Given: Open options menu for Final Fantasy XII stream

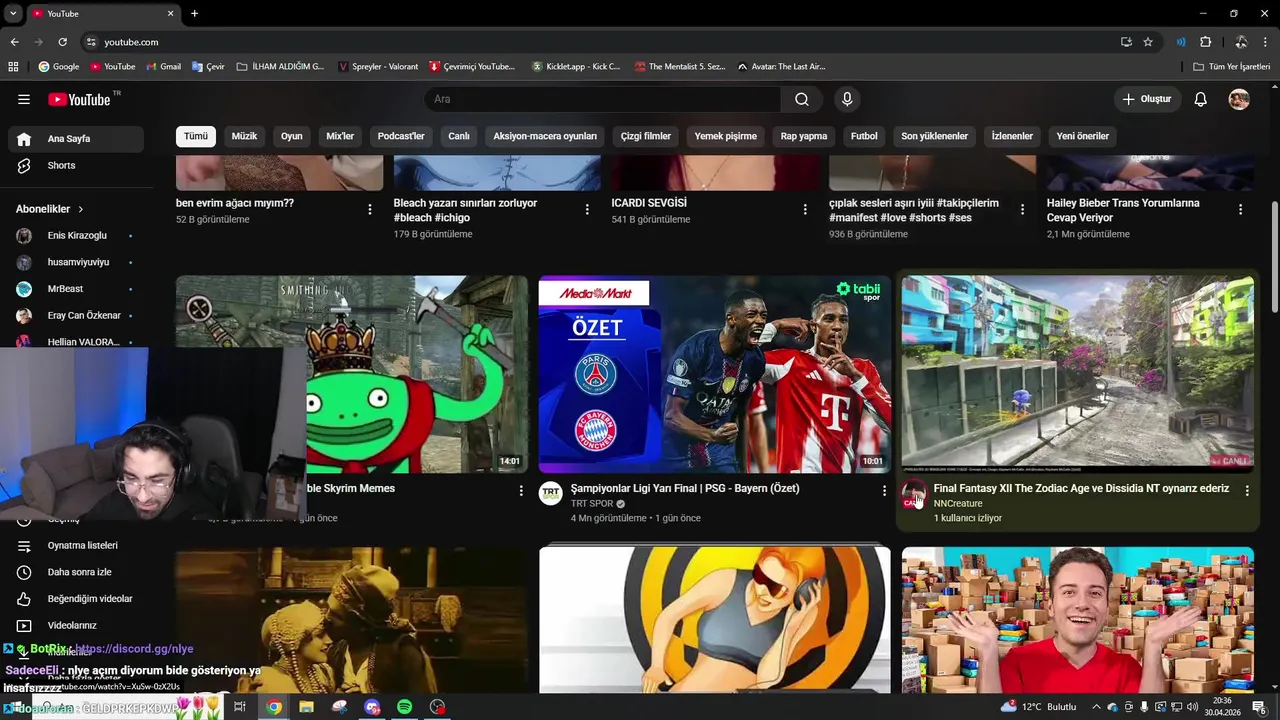Looking at the screenshot, I should (1247, 490).
